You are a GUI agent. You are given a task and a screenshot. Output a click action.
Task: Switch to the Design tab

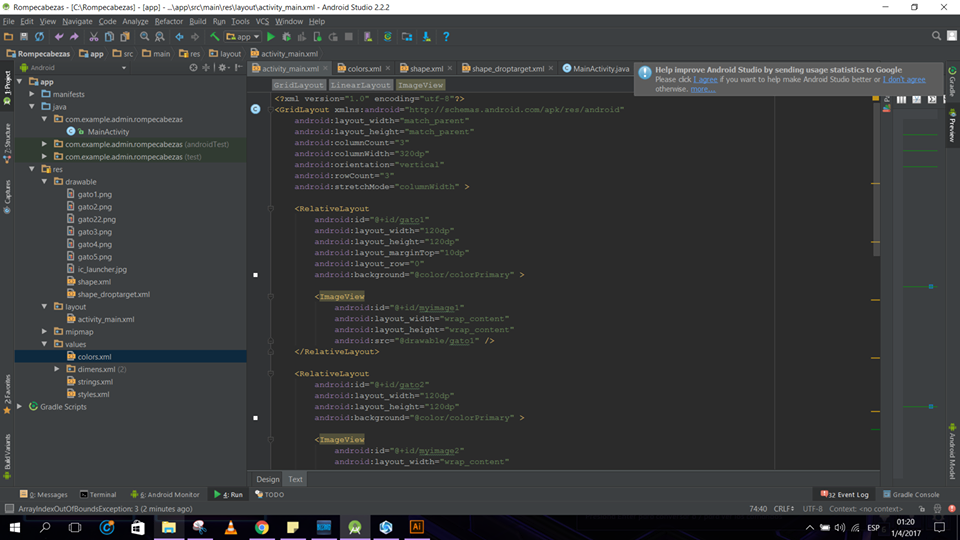click(268, 479)
